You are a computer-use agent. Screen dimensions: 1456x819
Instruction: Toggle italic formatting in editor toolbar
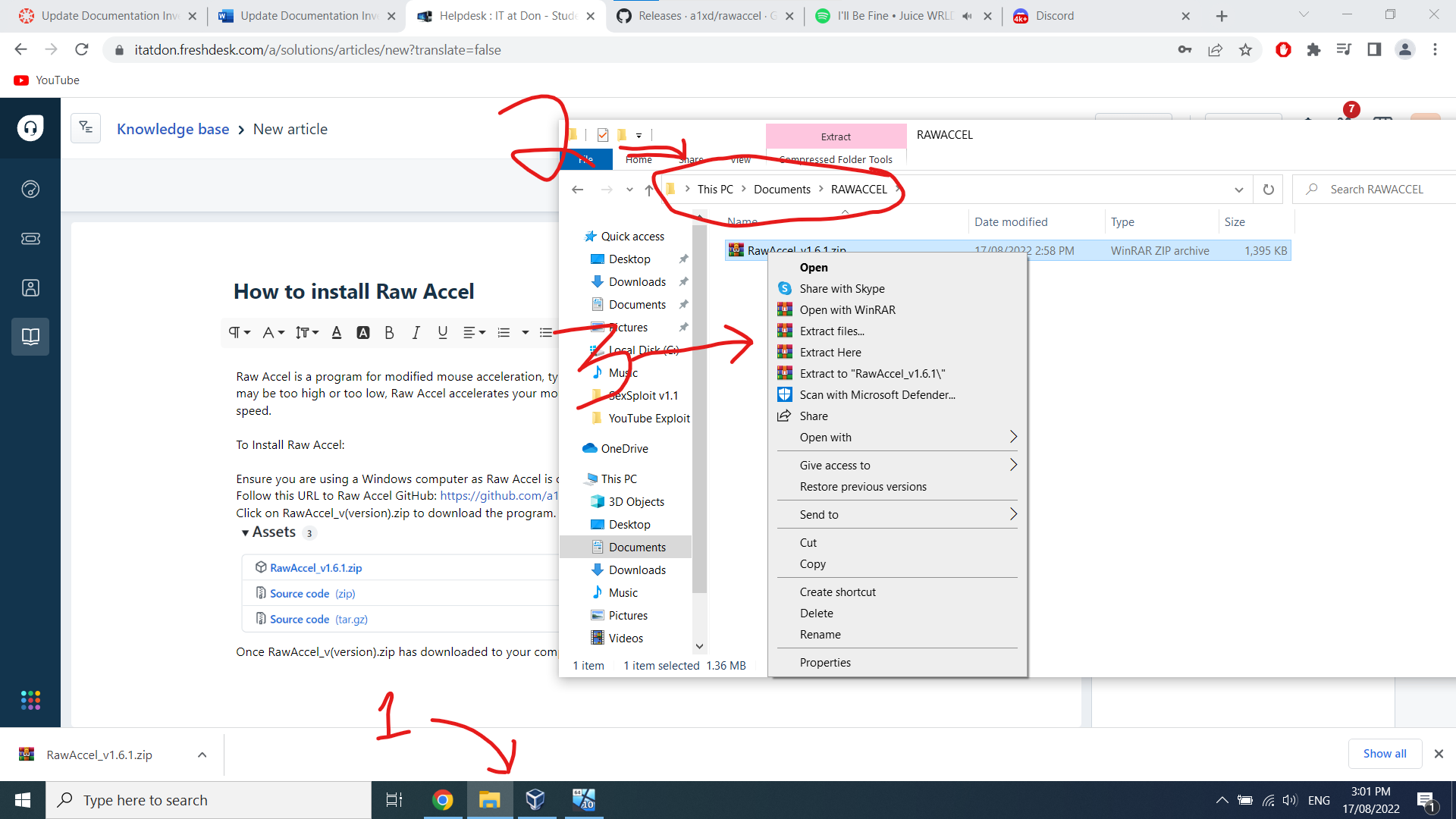coord(416,332)
